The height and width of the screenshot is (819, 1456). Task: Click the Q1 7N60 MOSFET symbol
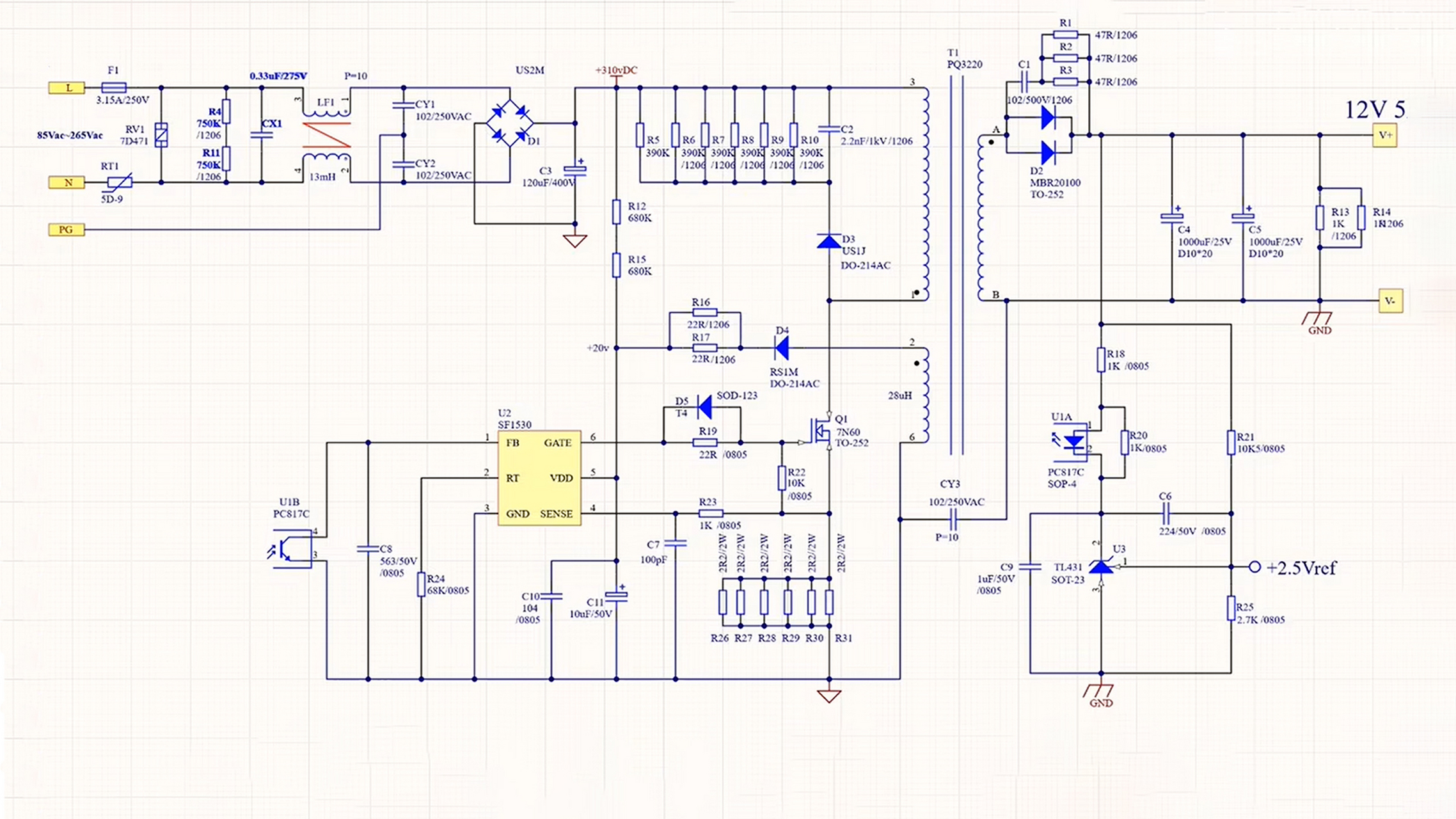821,431
